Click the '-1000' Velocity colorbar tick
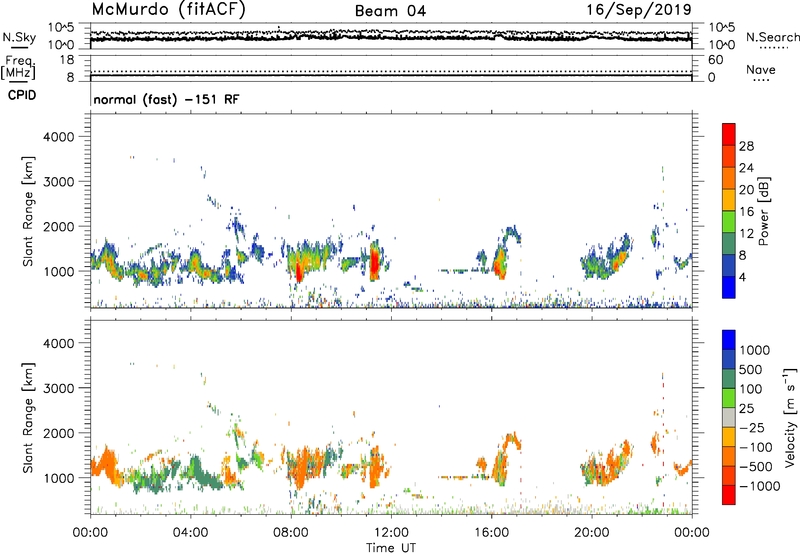 click(760, 486)
